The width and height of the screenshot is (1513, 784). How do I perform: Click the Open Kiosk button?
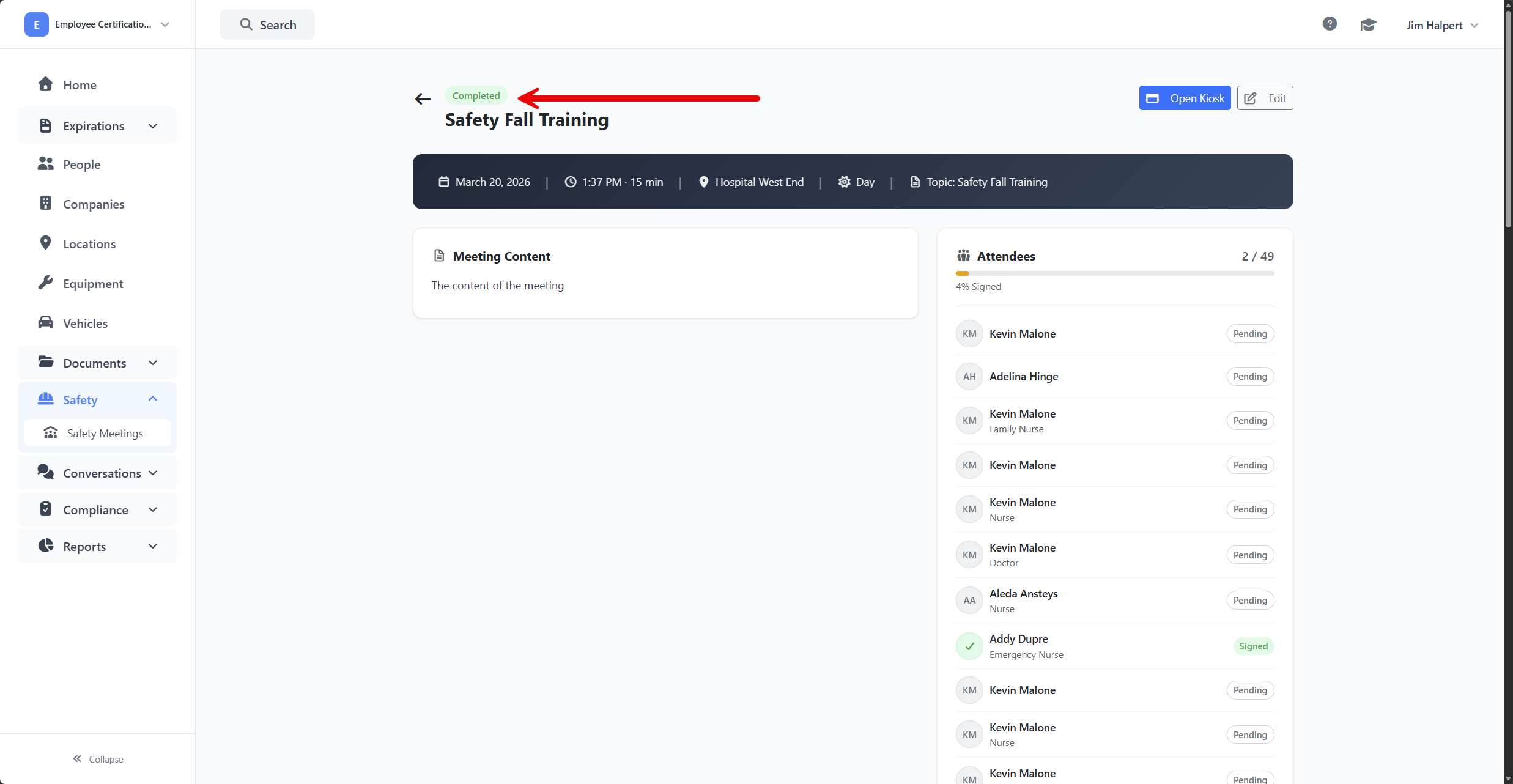(x=1185, y=98)
